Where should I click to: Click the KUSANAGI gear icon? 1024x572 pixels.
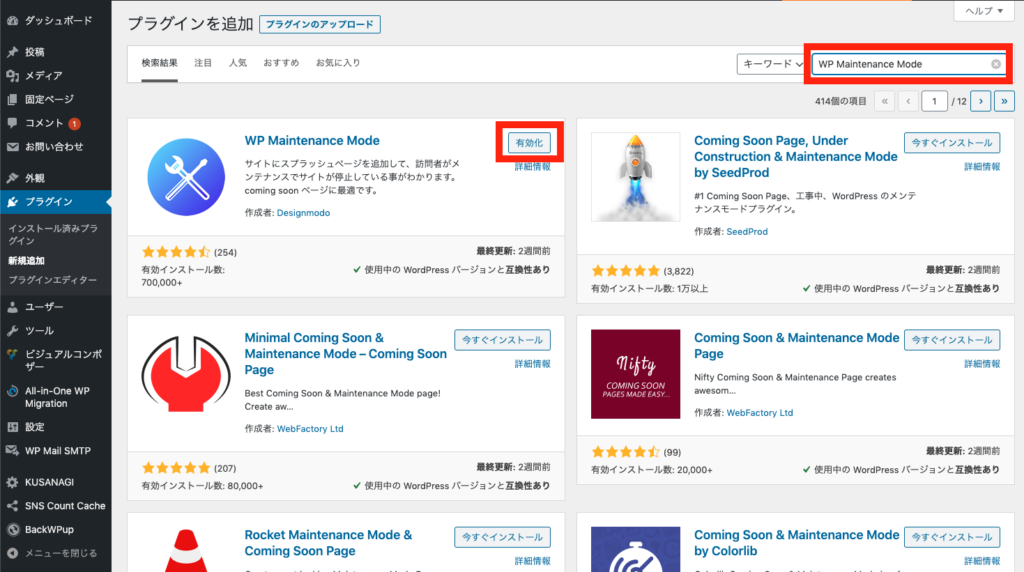12,483
